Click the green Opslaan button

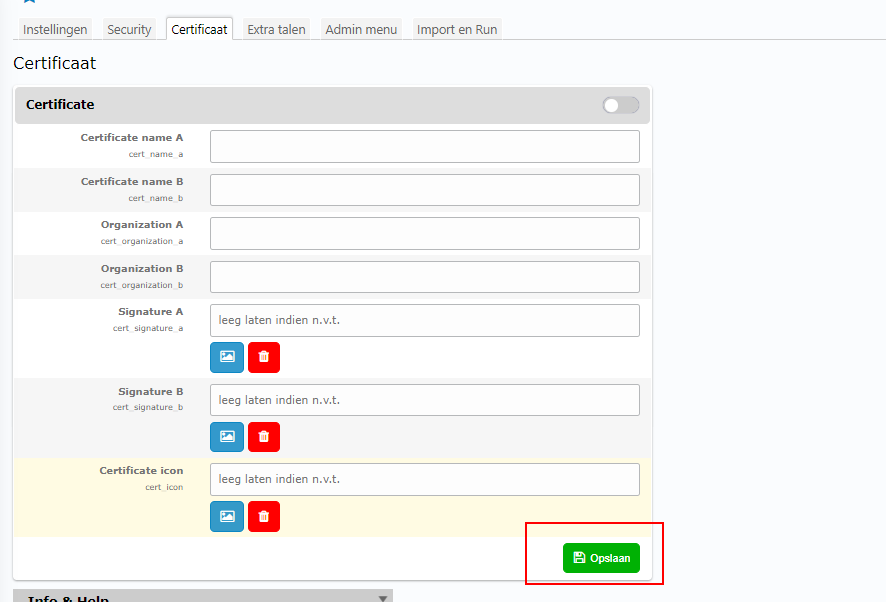pos(601,558)
